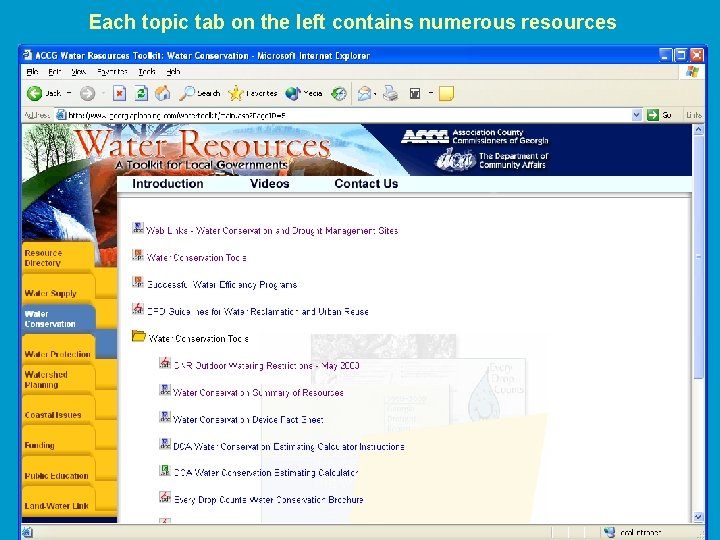Click the pdf icon beside EPD Guidelines
This screenshot has width=720, height=540.
138,309
